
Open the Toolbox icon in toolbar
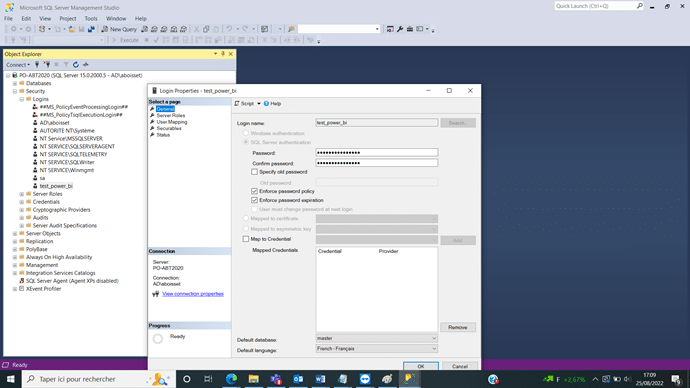(x=410, y=29)
